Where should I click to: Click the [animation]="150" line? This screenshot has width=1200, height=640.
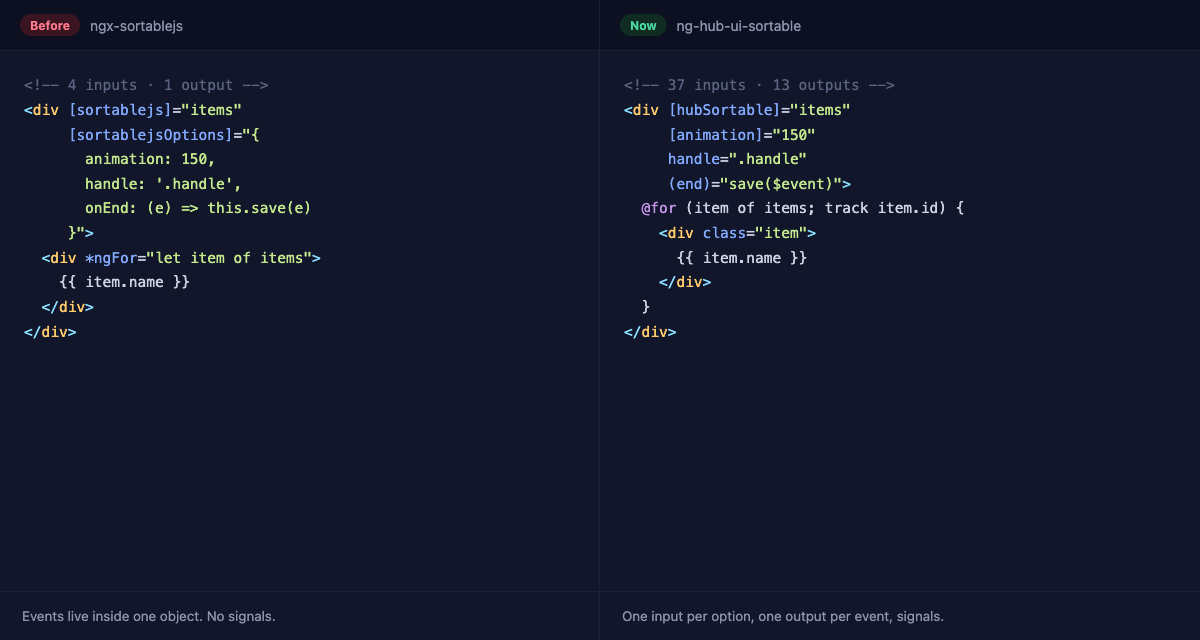click(742, 134)
